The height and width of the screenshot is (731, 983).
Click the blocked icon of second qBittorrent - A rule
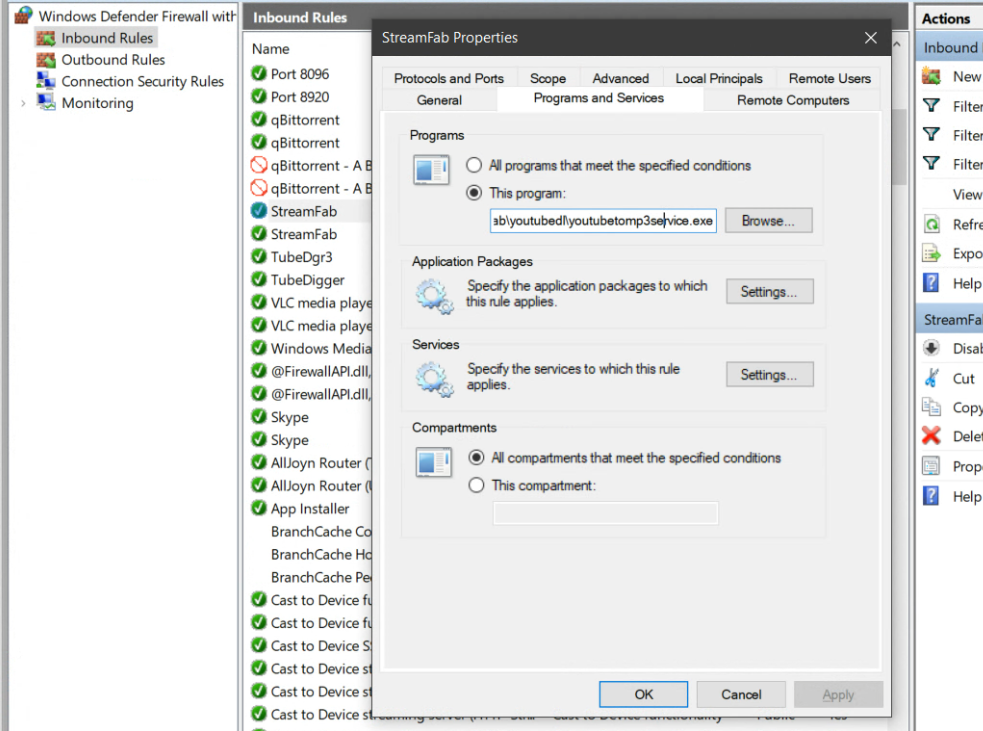click(x=259, y=188)
